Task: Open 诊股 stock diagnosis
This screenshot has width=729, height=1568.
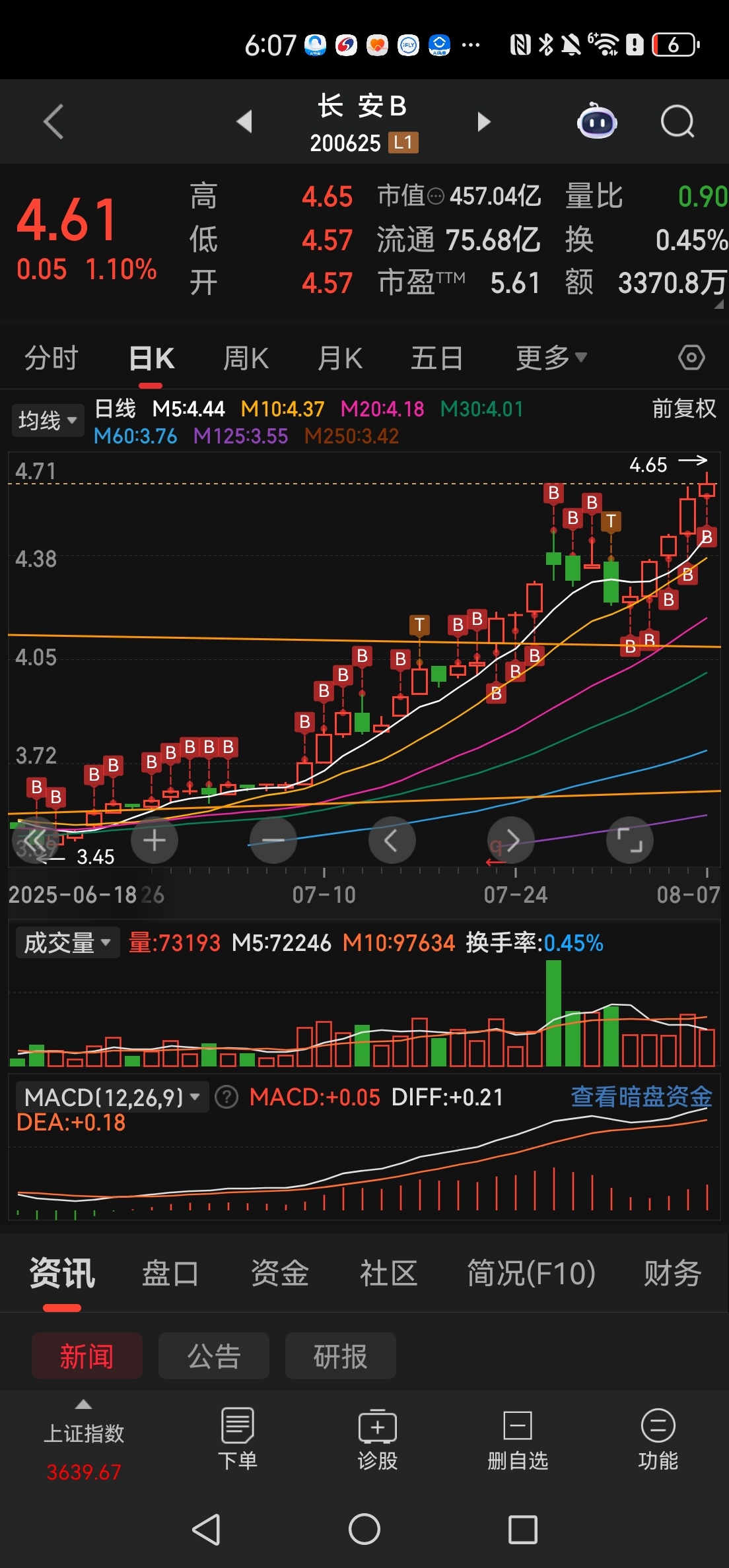Action: point(378,1439)
